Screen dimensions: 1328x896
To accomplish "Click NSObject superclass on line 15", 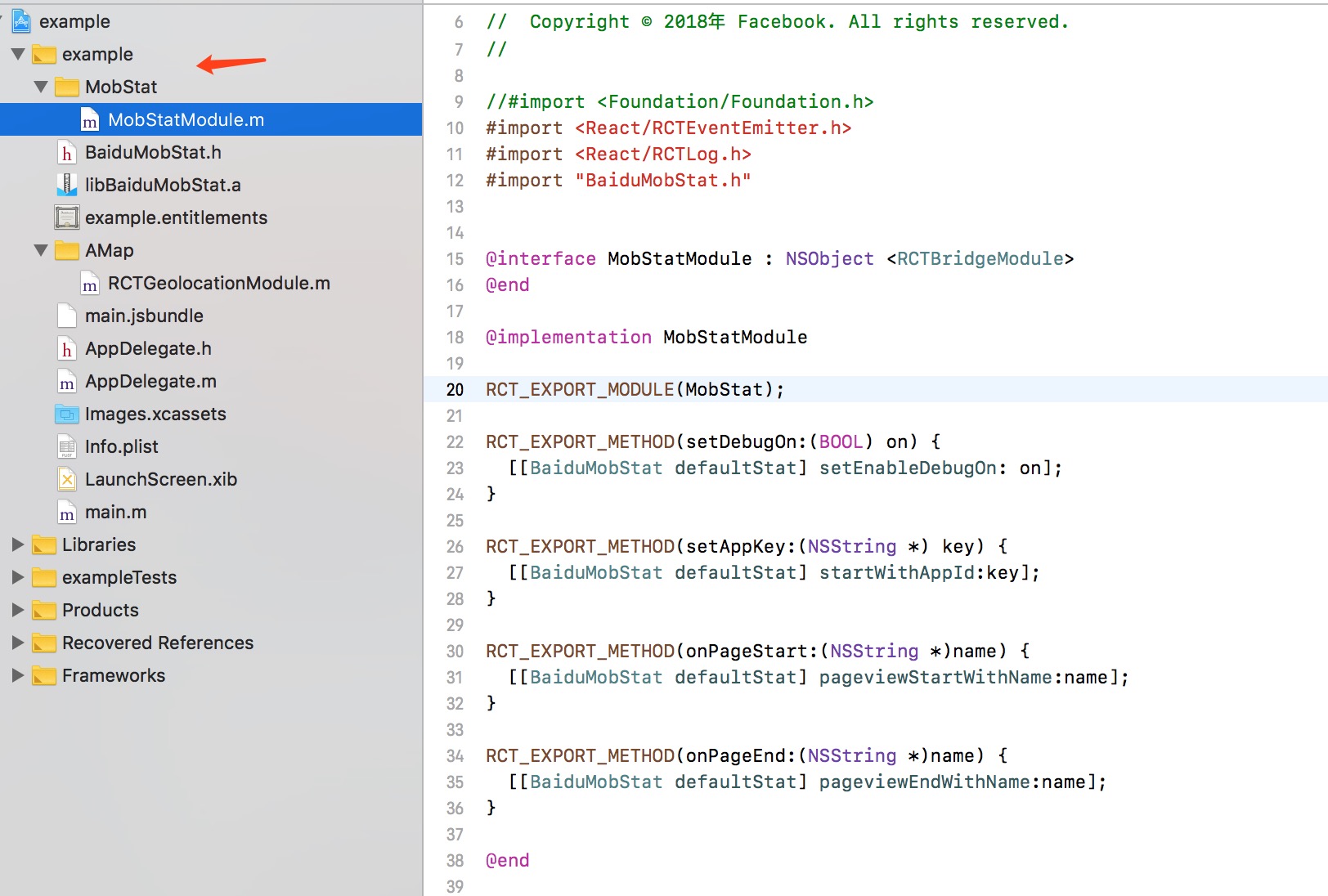I will pos(830,258).
